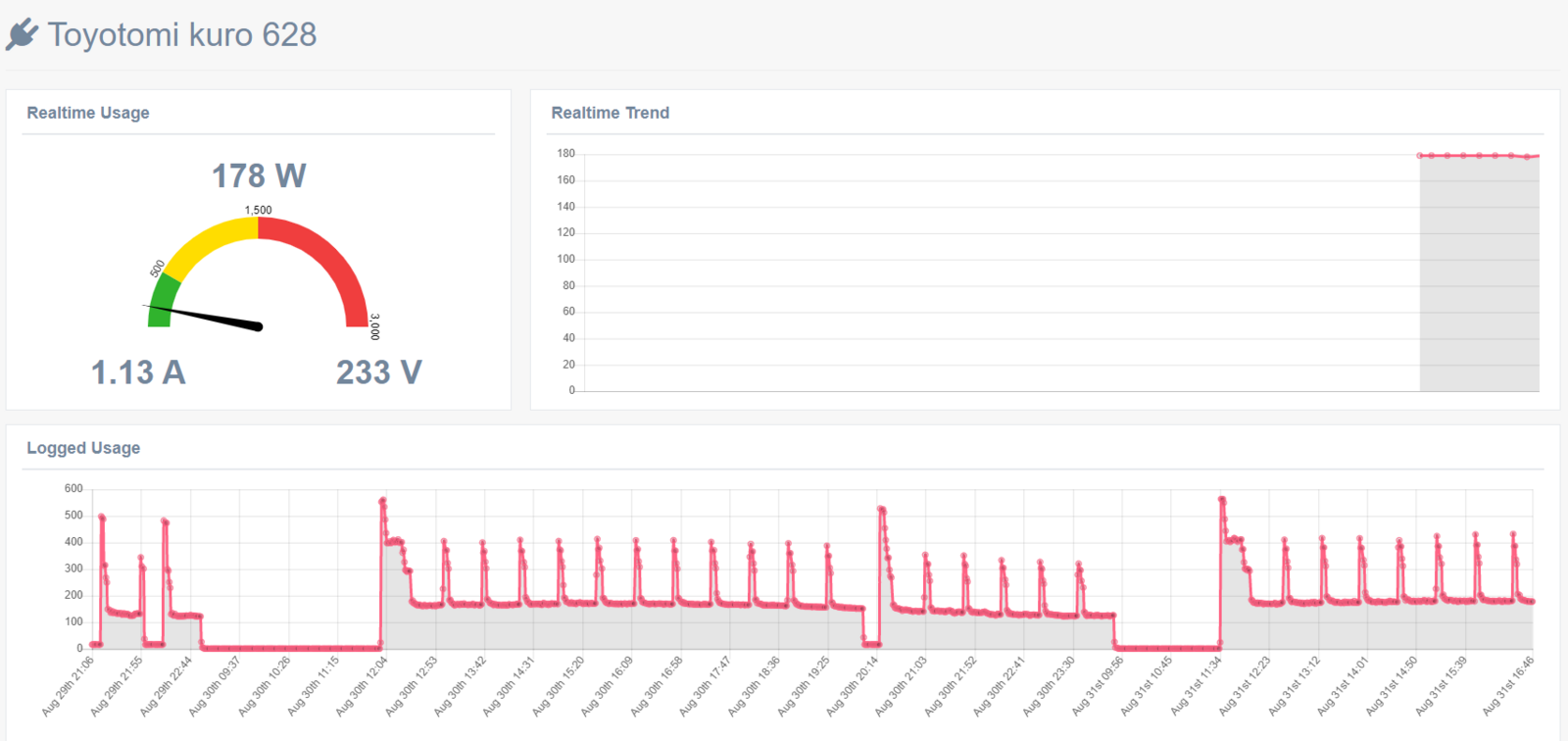Click the '80' axis label in Realtime Trend
Viewport: 1568px width, 741px height.
pyautogui.click(x=569, y=285)
